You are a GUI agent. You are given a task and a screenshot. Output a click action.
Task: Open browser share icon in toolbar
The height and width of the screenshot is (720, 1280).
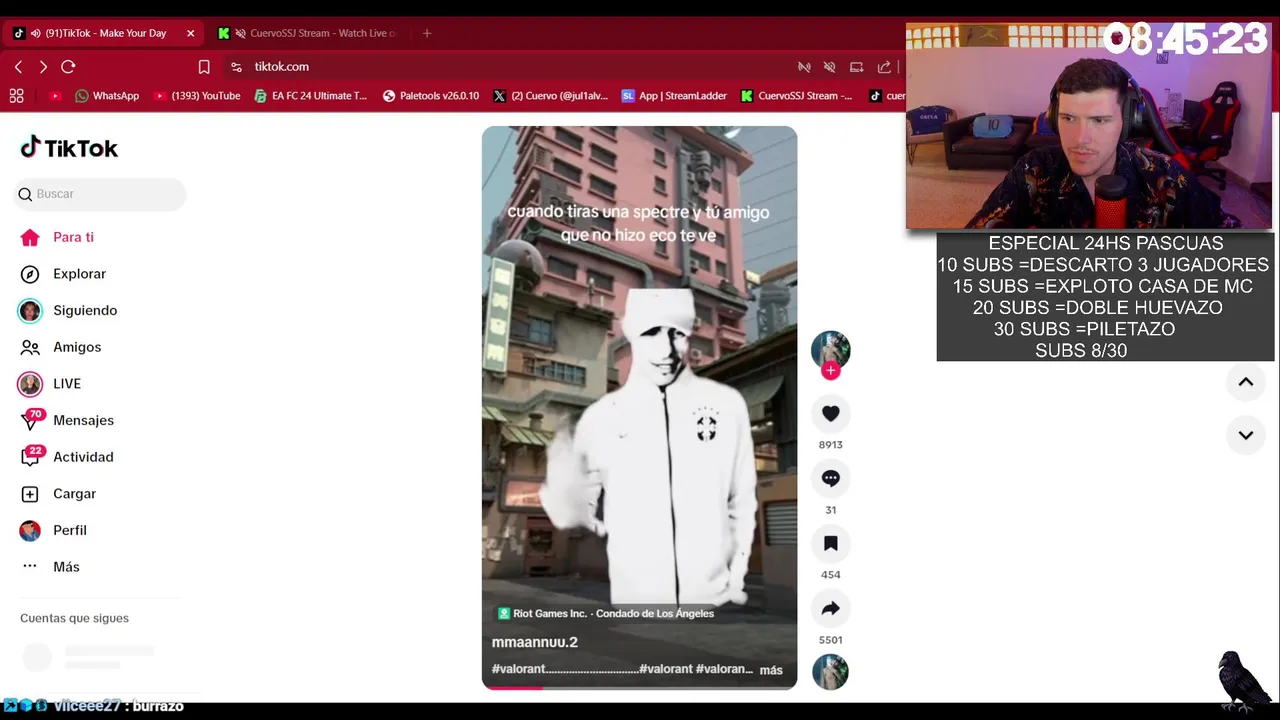click(x=884, y=67)
